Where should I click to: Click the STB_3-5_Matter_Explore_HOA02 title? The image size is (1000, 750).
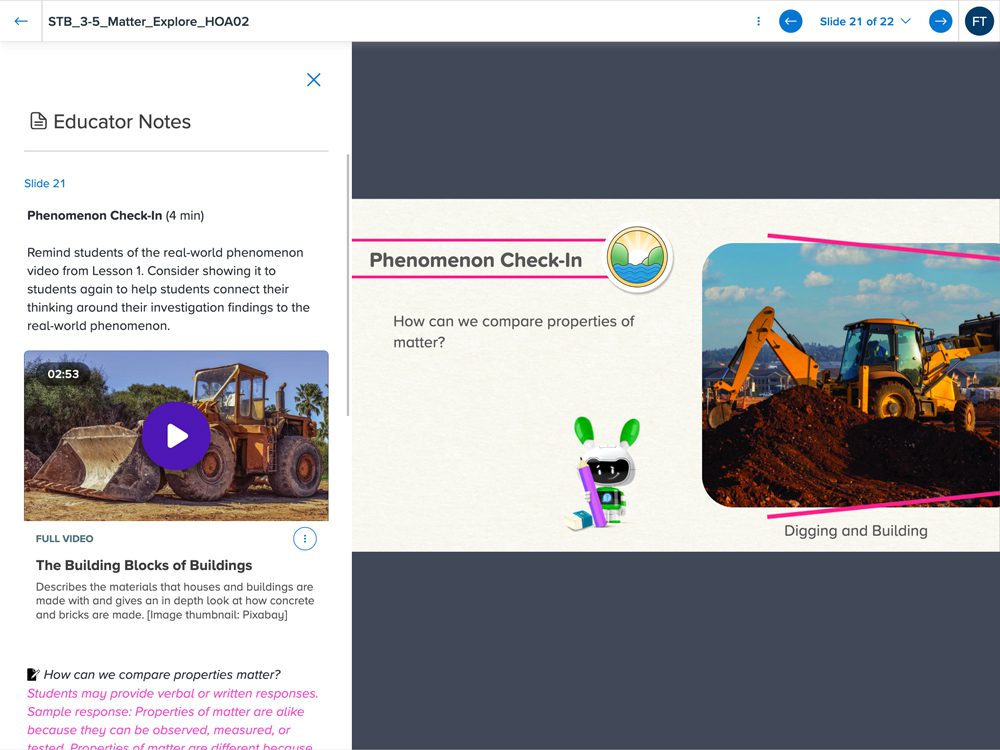pos(148,21)
